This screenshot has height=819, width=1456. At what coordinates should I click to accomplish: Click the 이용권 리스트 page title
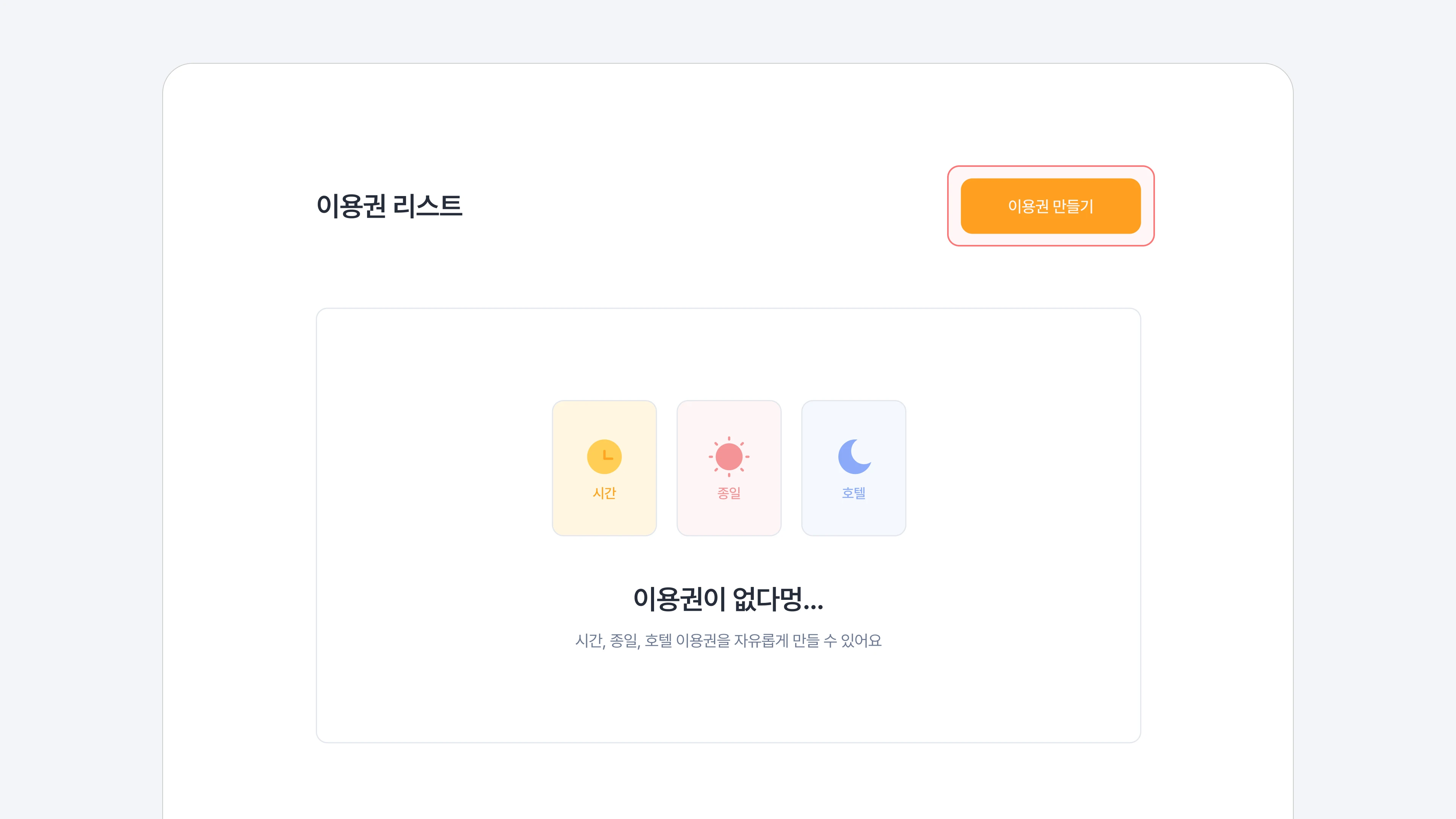tap(389, 206)
